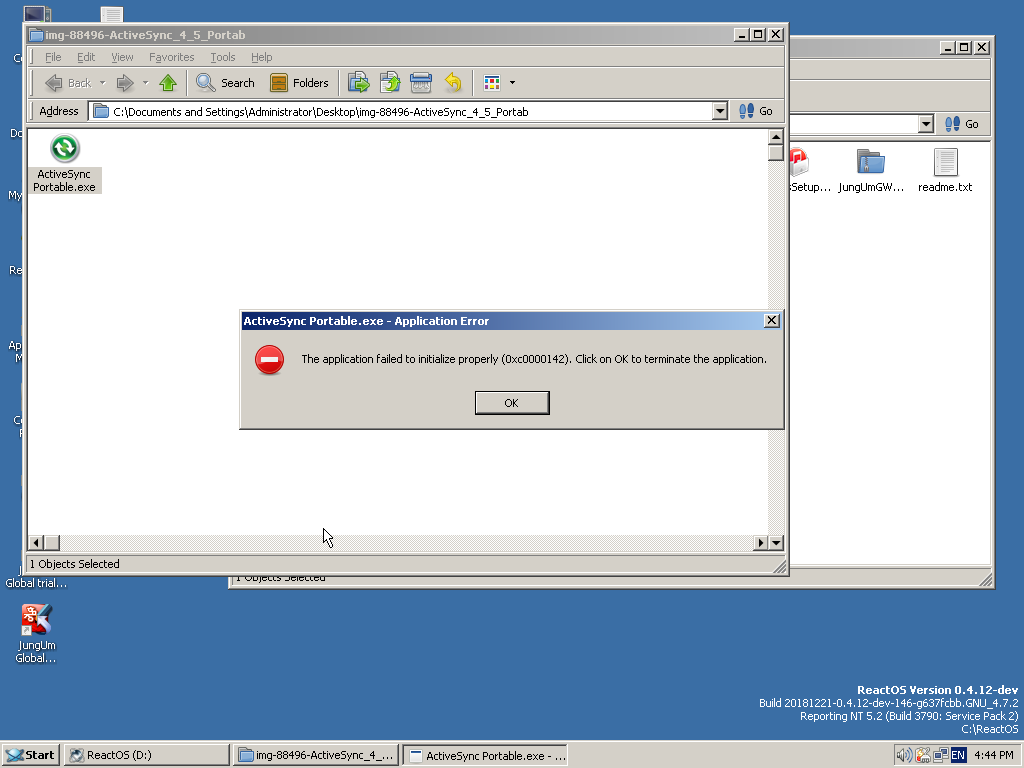Open the Search tool in toolbar
Image resolution: width=1024 pixels, height=768 pixels.
pyautogui.click(x=225, y=83)
